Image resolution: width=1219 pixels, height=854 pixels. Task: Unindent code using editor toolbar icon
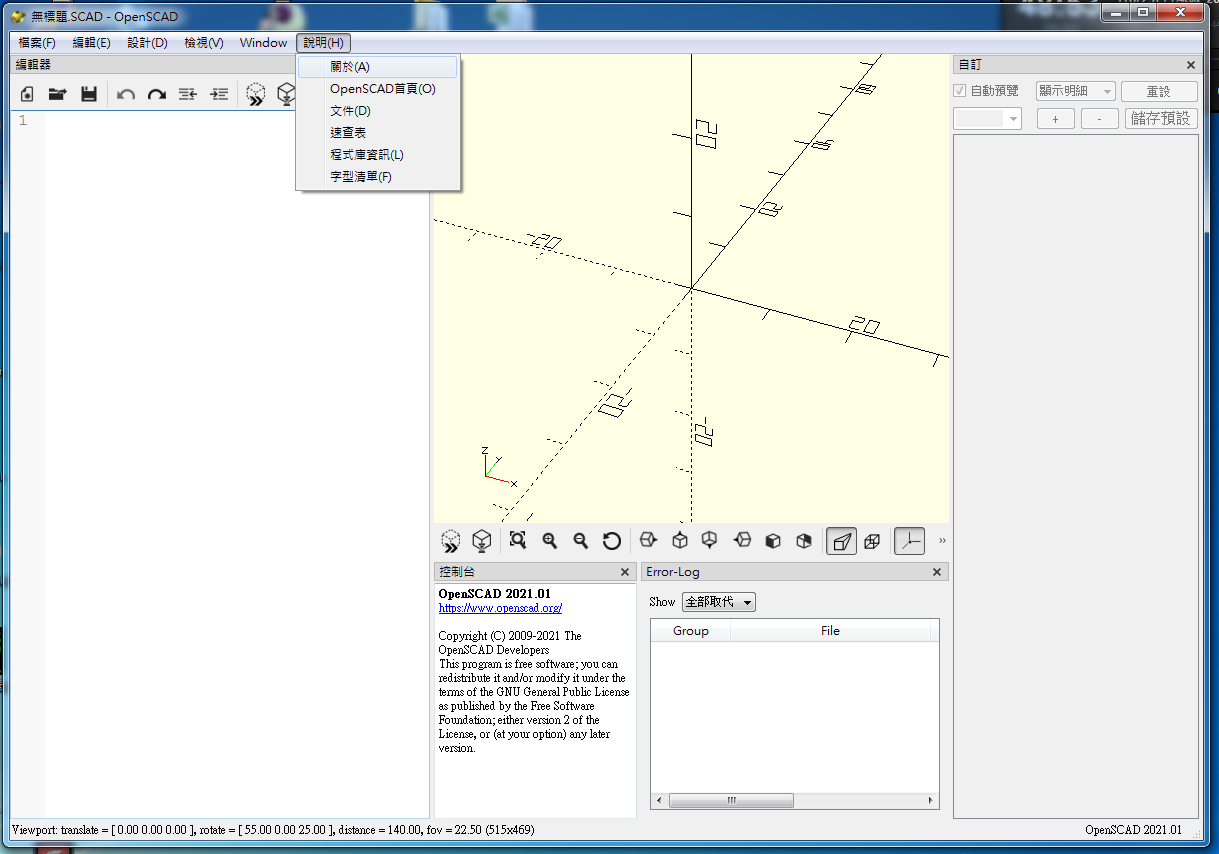(188, 94)
